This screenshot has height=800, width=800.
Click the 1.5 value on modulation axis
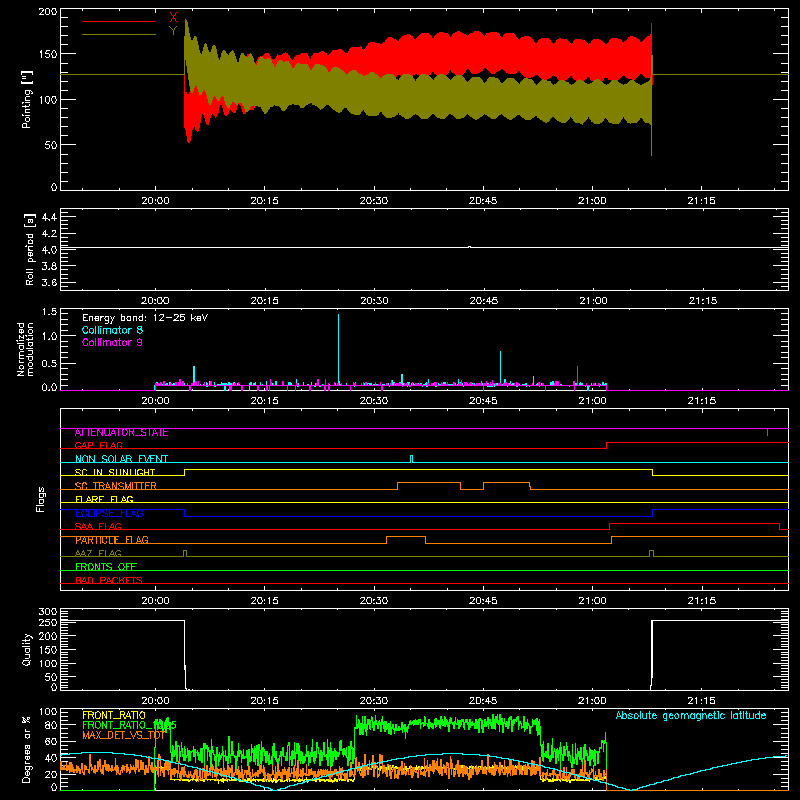coord(49,312)
